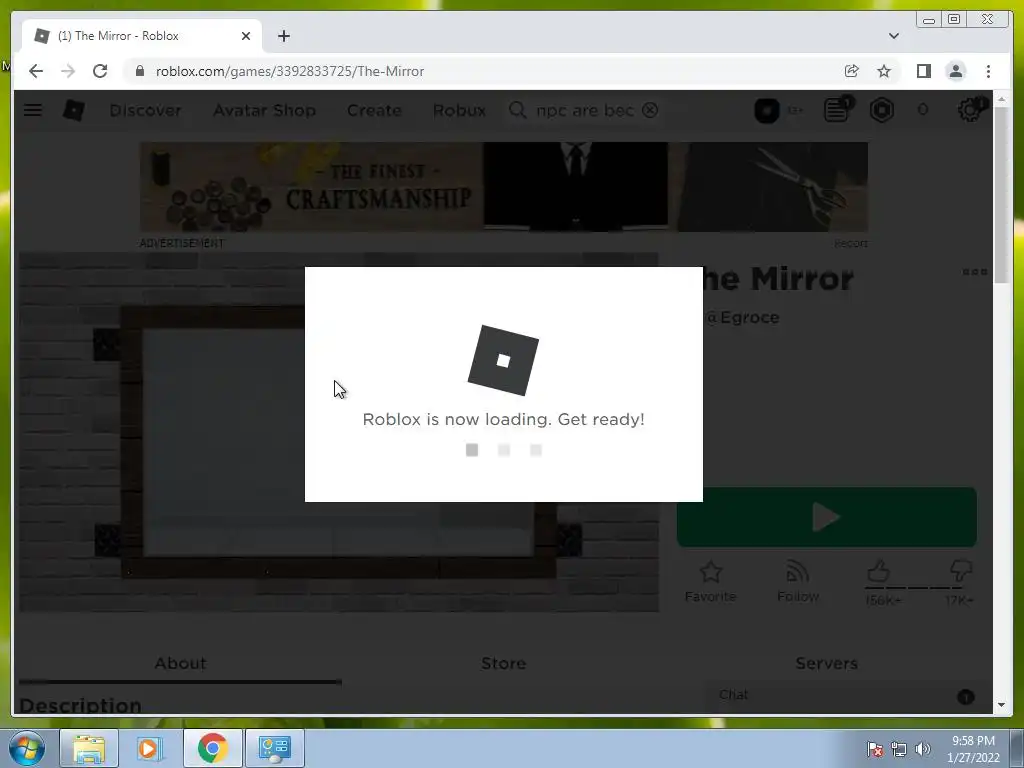Focus the Roblox search field

(584, 110)
